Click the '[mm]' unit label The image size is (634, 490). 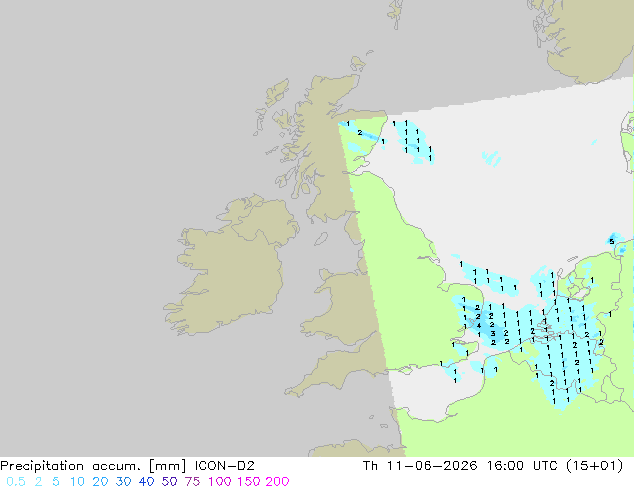pyautogui.click(x=168, y=466)
